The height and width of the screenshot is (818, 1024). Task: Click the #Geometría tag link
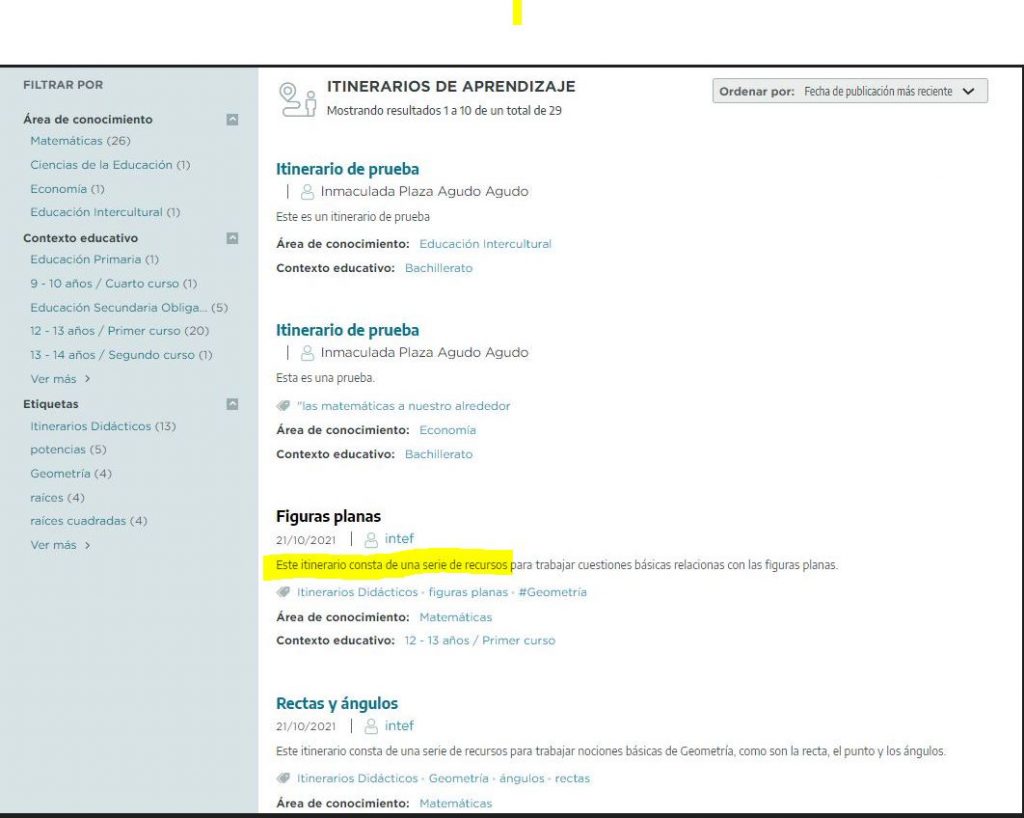pyautogui.click(x=552, y=592)
